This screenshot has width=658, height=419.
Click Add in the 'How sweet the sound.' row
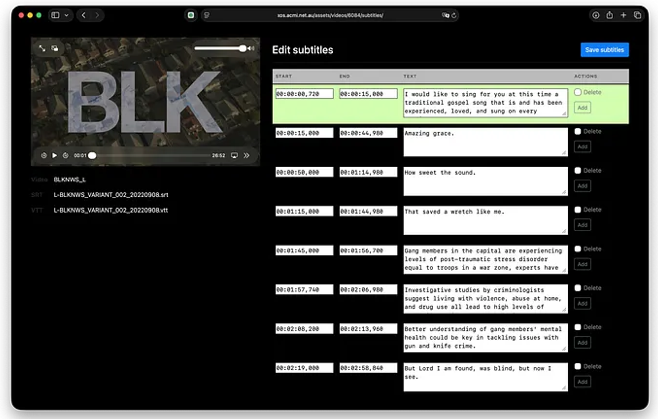click(582, 186)
